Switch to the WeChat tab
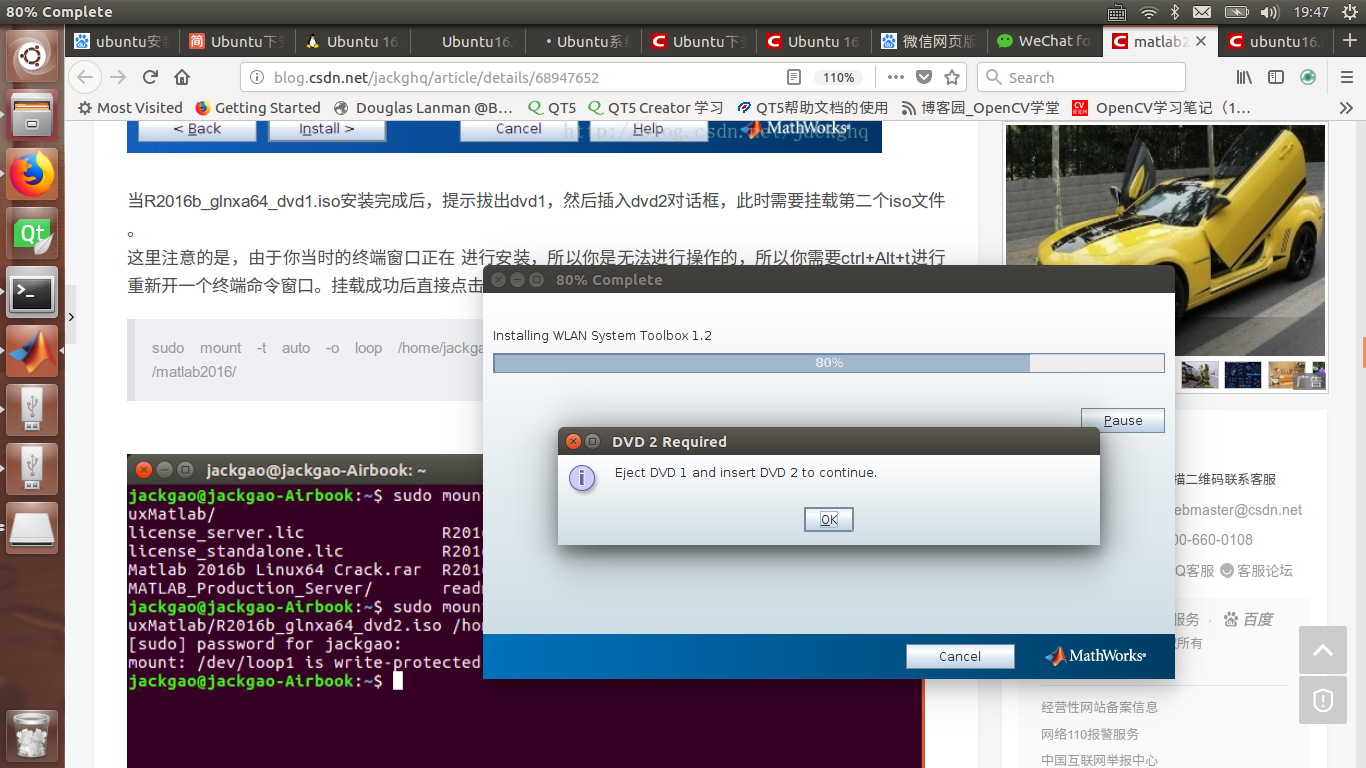This screenshot has width=1366, height=768. click(x=1045, y=41)
